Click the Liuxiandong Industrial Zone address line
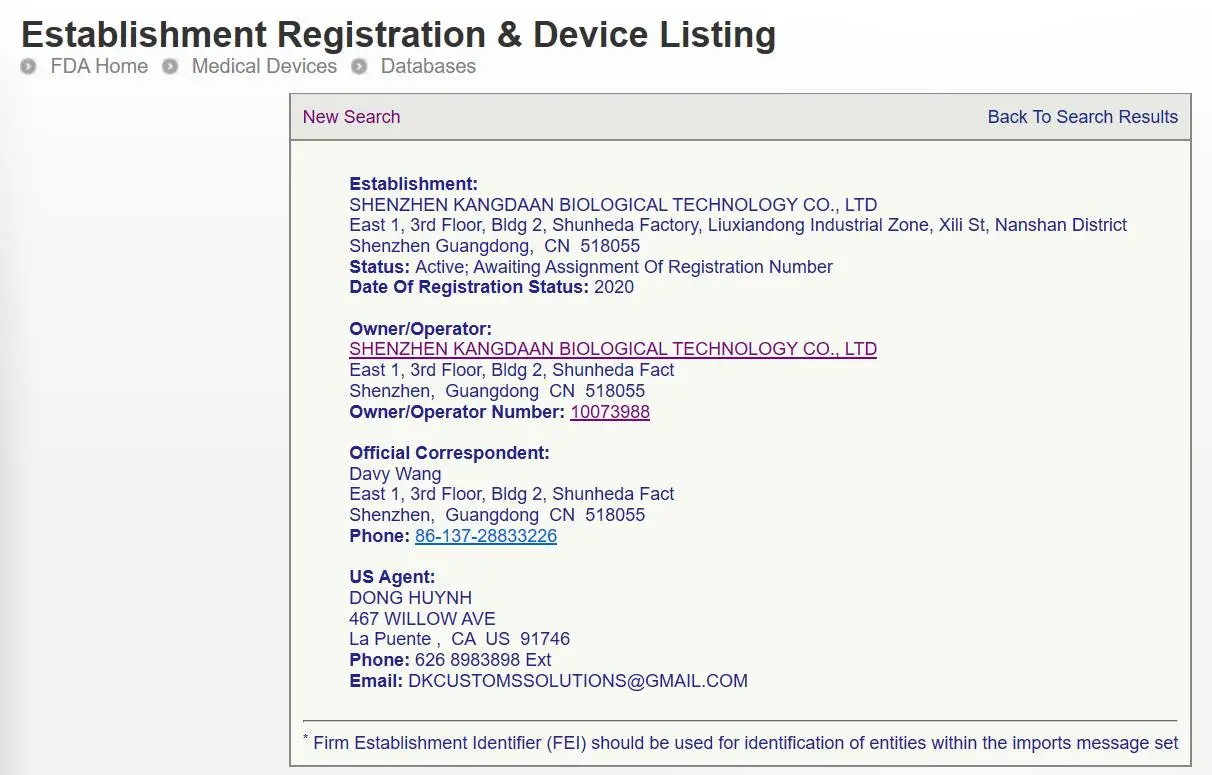1212x775 pixels. click(x=737, y=225)
